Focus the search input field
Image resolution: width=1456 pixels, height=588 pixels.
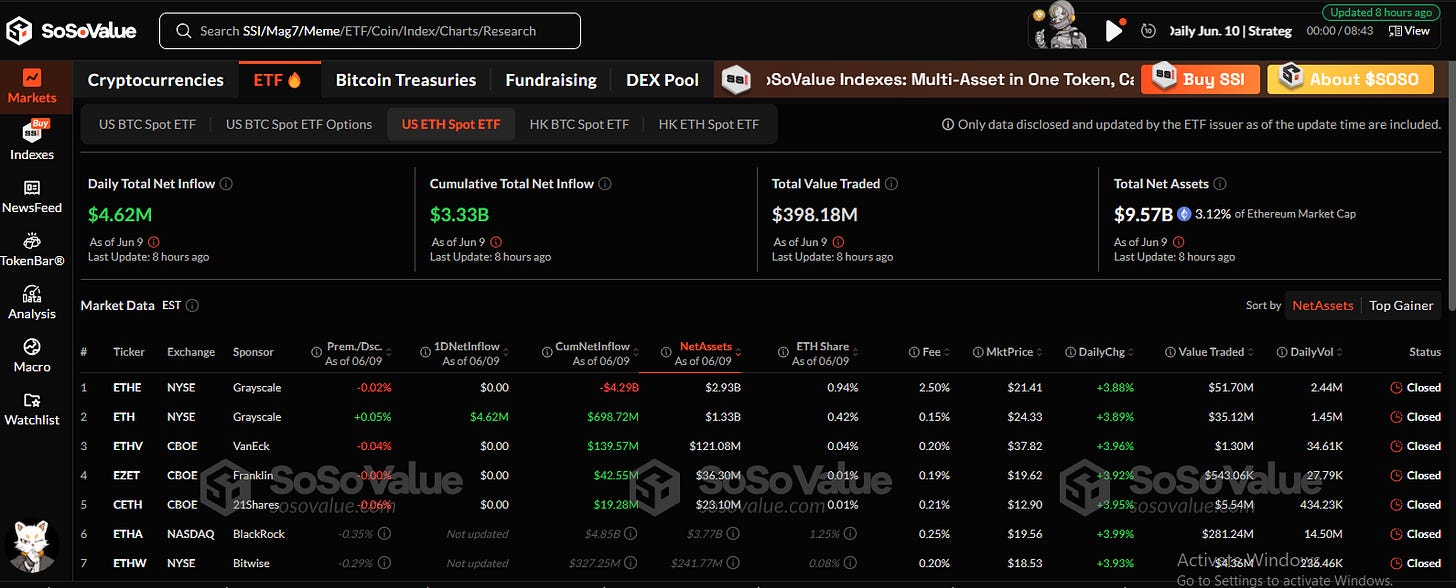370,31
